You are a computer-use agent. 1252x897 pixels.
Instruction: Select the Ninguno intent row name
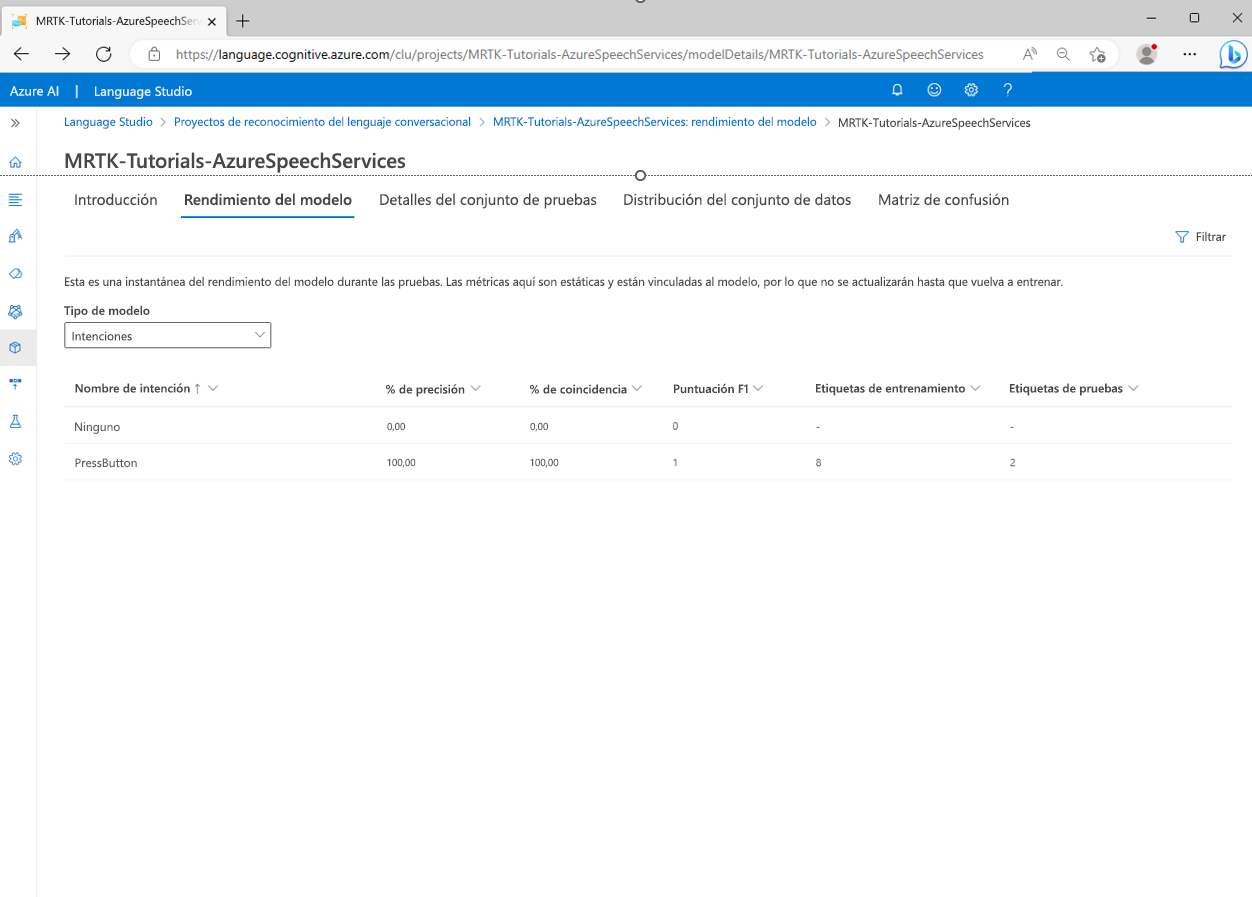click(97, 427)
